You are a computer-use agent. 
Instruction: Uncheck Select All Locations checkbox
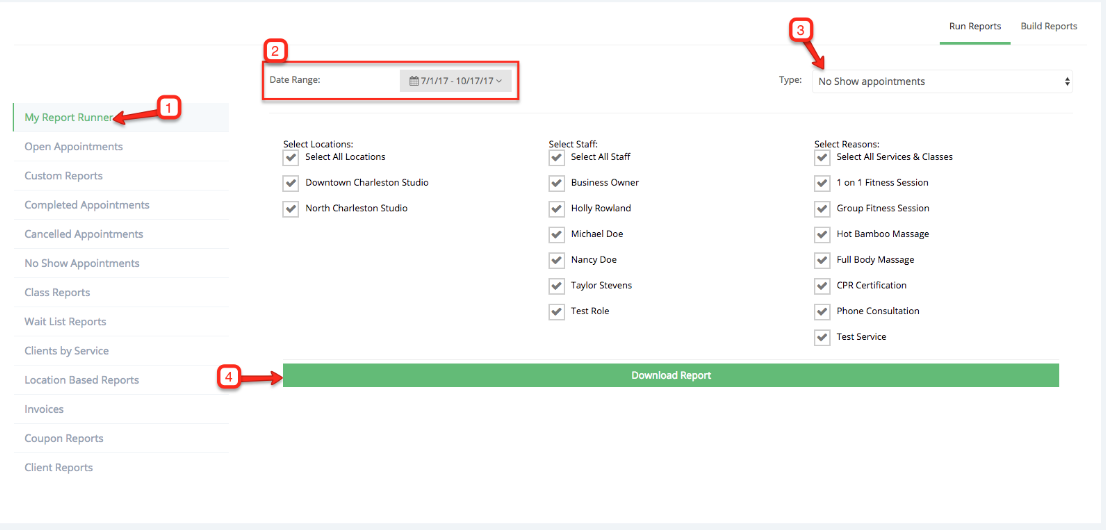tap(291, 157)
